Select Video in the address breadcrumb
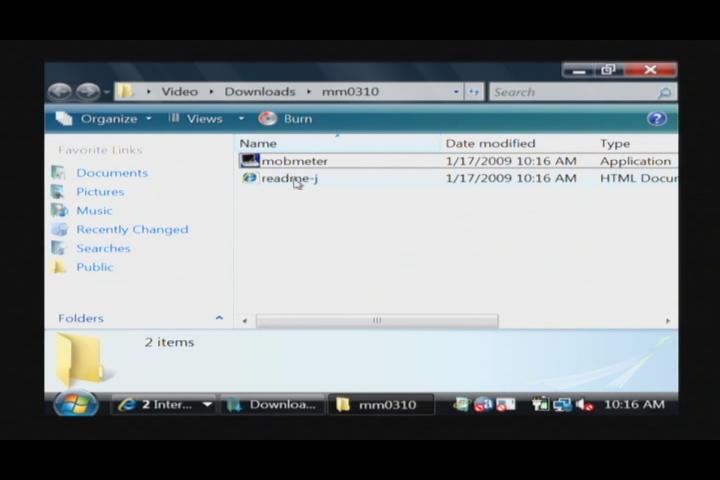 180,91
